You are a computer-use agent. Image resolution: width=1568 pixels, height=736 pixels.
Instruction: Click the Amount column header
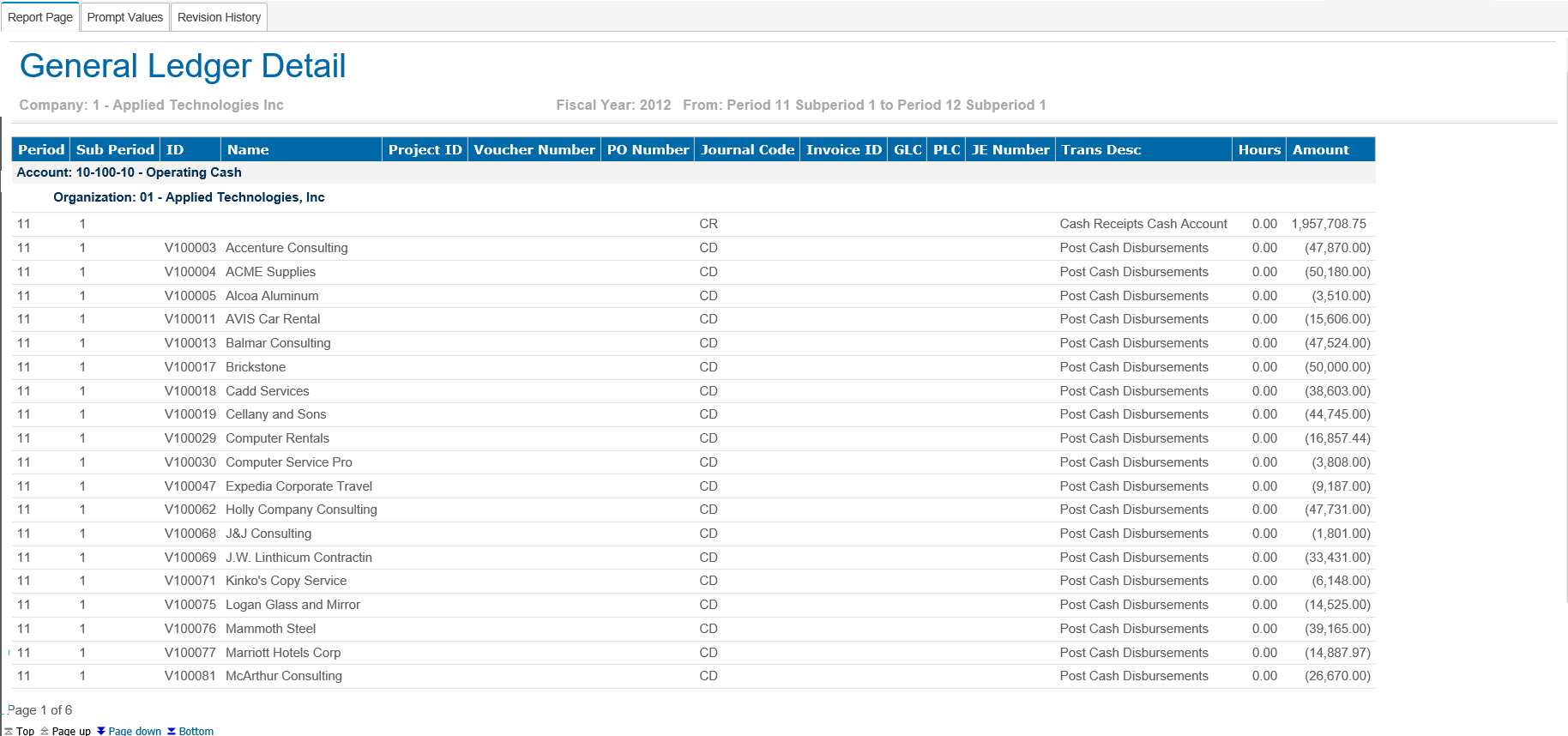click(x=1320, y=149)
